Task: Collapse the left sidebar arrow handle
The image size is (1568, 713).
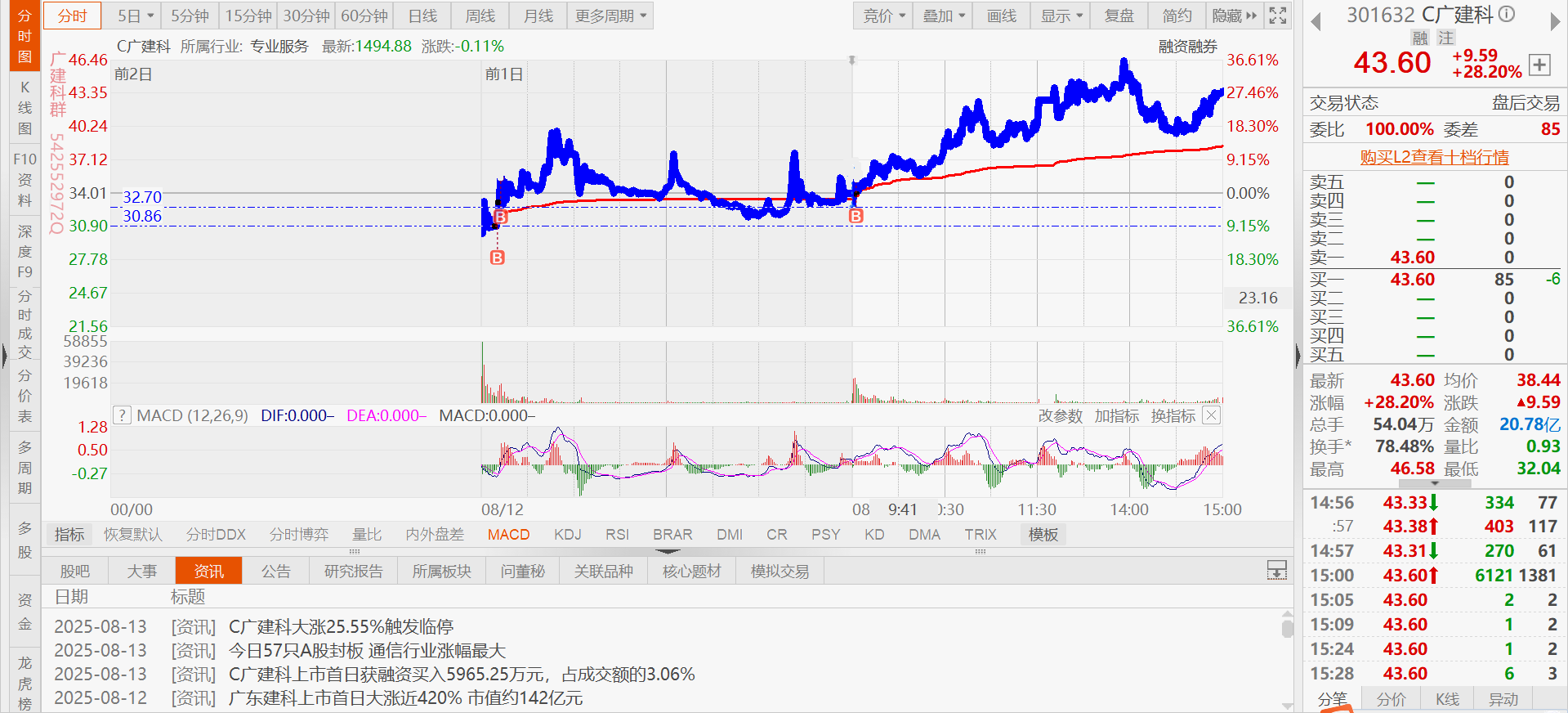Action: [x=4, y=356]
